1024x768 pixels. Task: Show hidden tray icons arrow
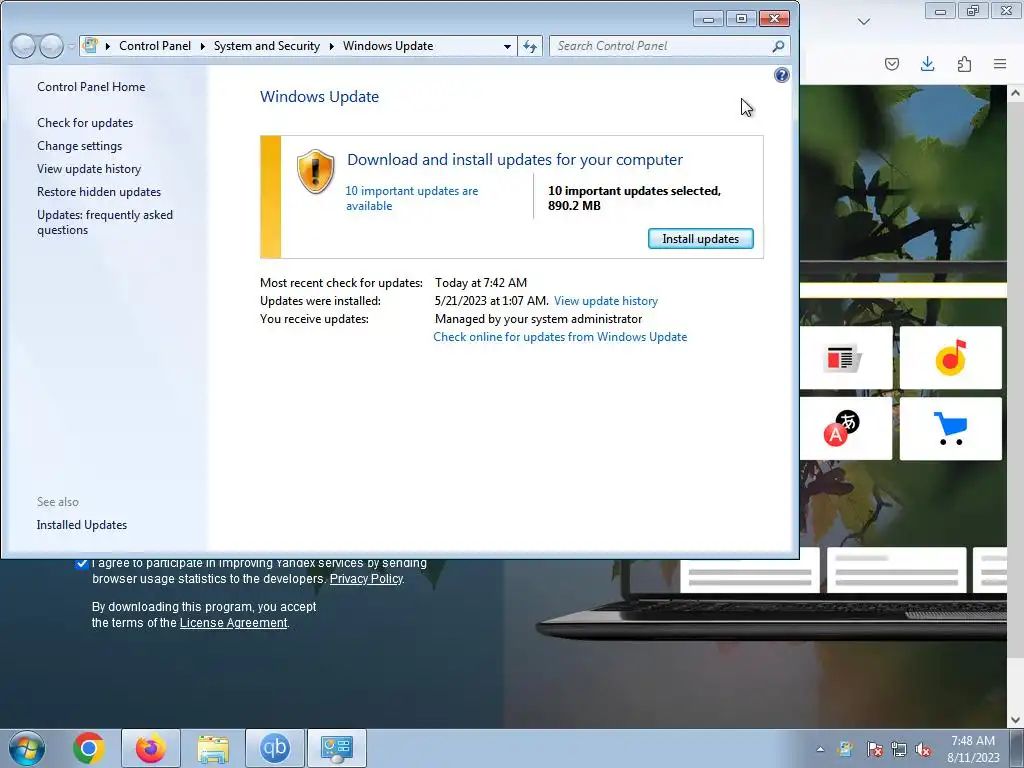(820, 749)
